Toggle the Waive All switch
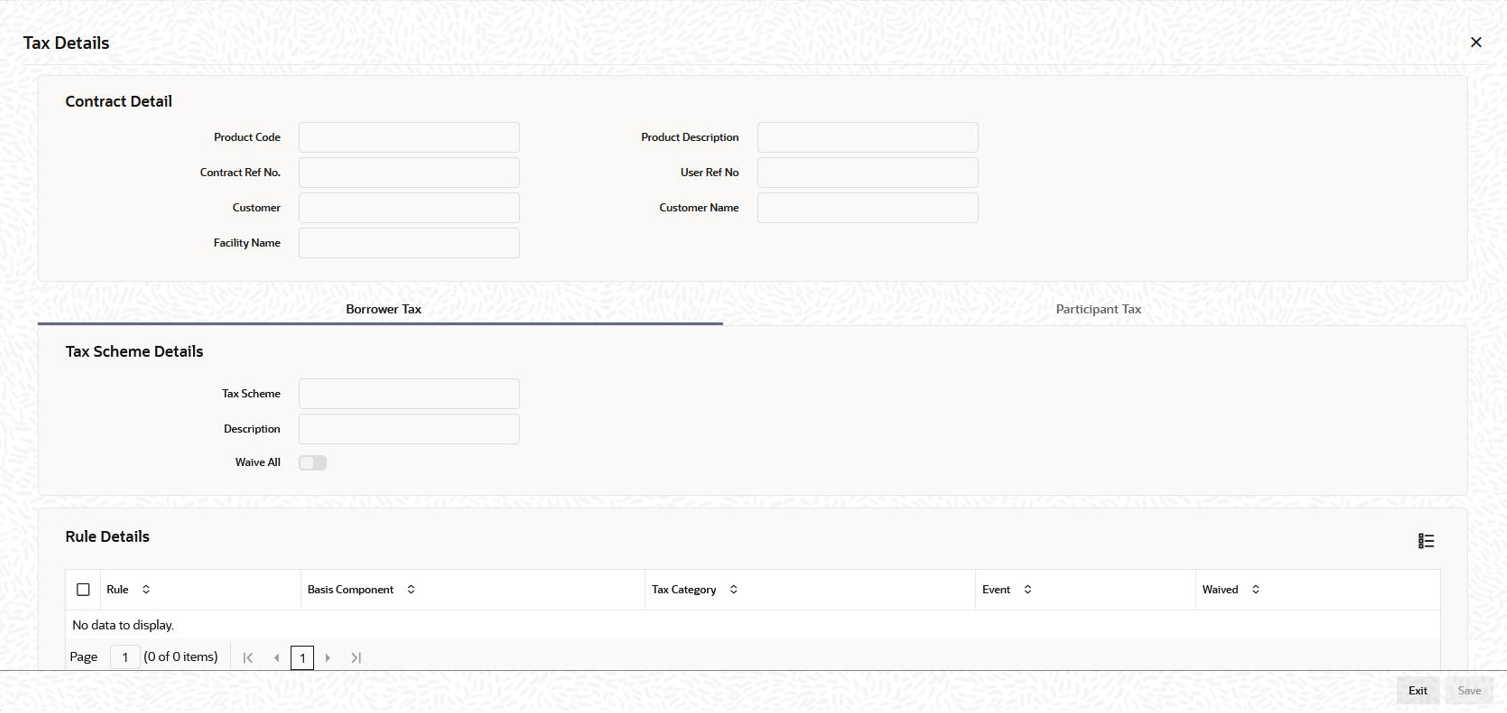The image size is (1507, 713). coord(313,463)
